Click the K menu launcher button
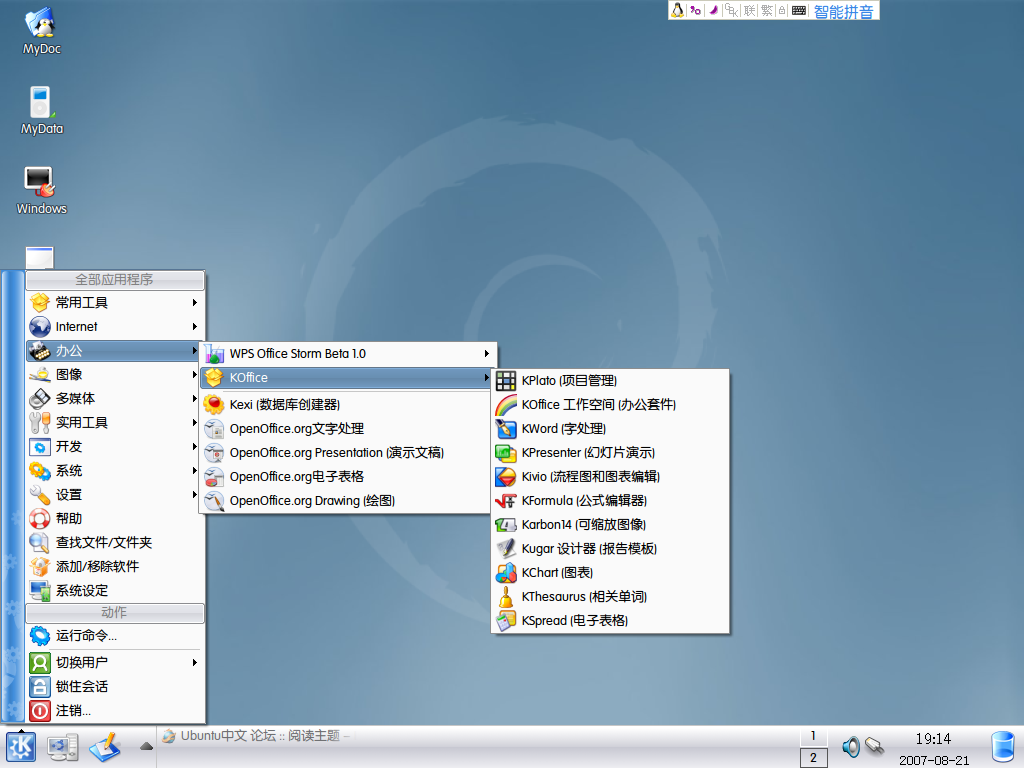Viewport: 1024px width, 768px height. point(21,746)
